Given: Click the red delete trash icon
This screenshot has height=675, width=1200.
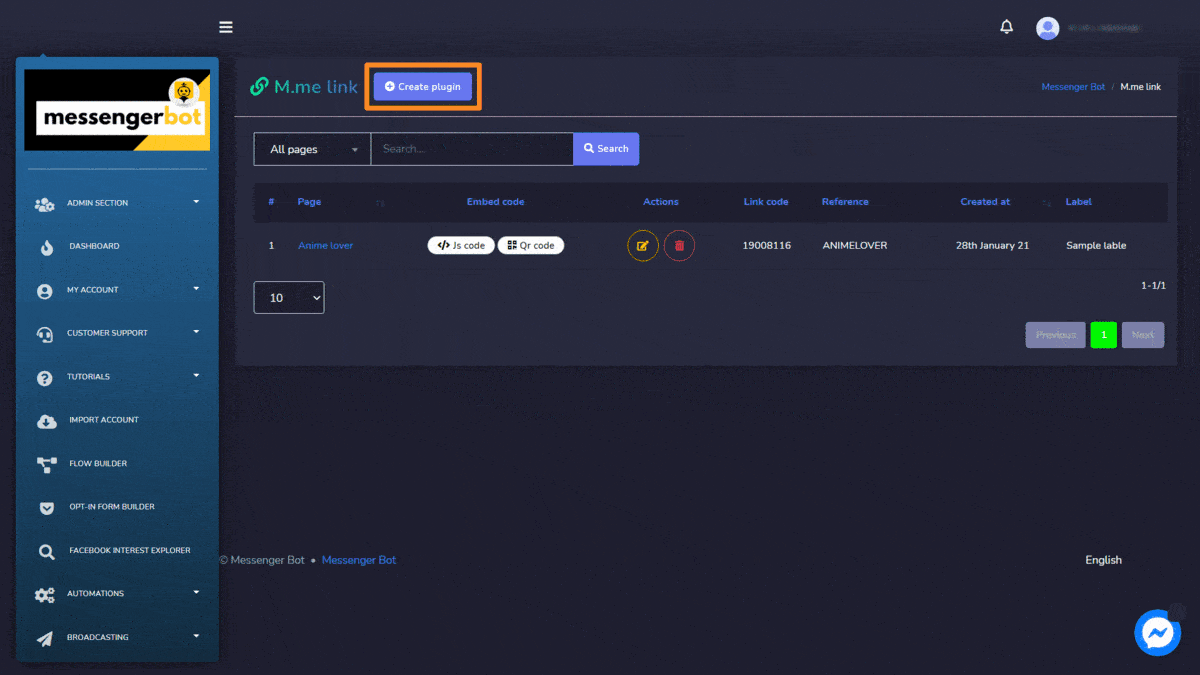Looking at the screenshot, I should 679,245.
